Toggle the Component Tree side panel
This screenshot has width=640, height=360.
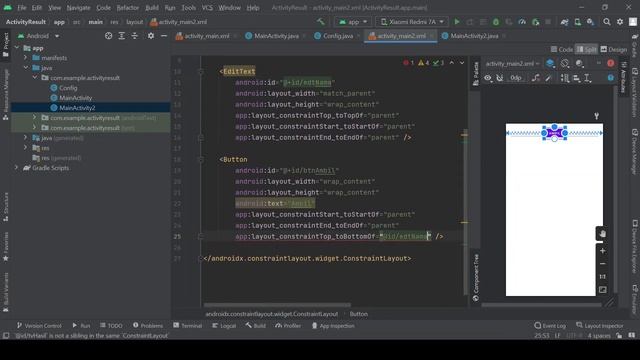(476, 277)
